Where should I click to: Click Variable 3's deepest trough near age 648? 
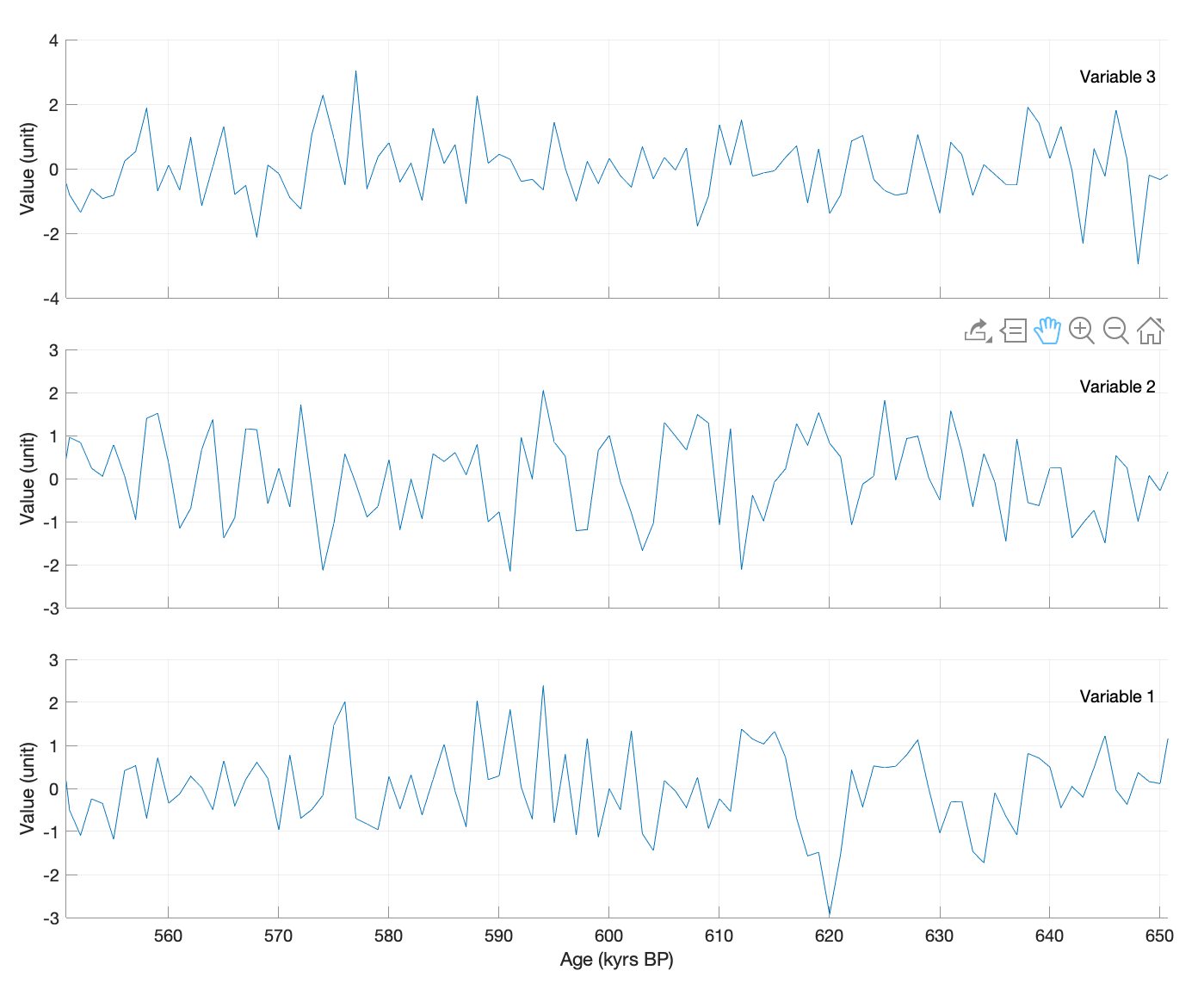tap(1138, 263)
